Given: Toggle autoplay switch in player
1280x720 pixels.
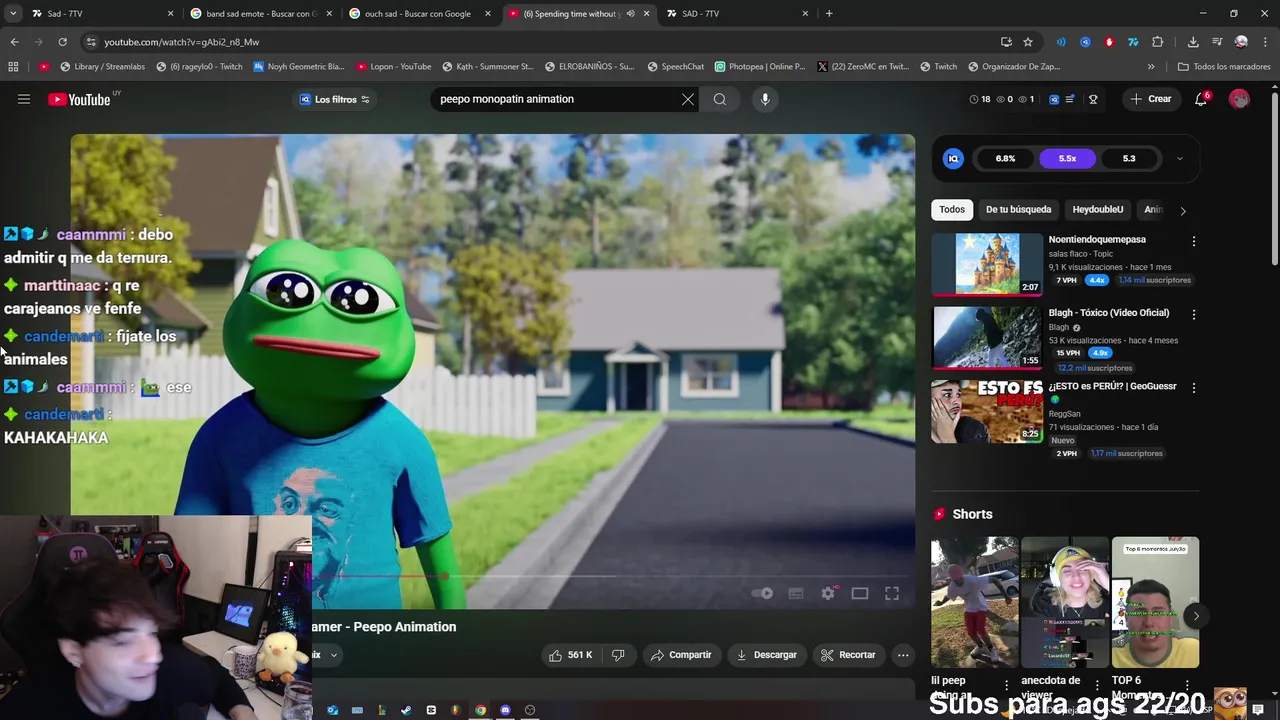Looking at the screenshot, I should 762,593.
